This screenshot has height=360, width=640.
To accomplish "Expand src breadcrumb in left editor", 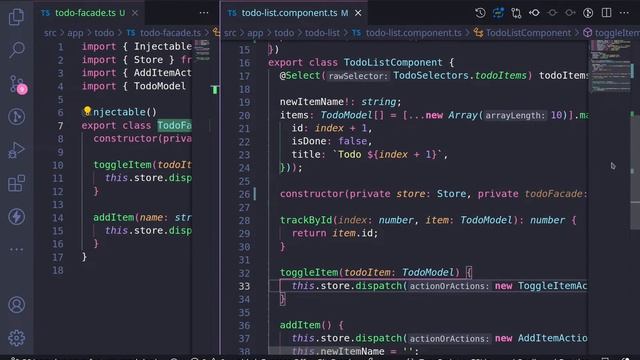I will click(50, 33).
